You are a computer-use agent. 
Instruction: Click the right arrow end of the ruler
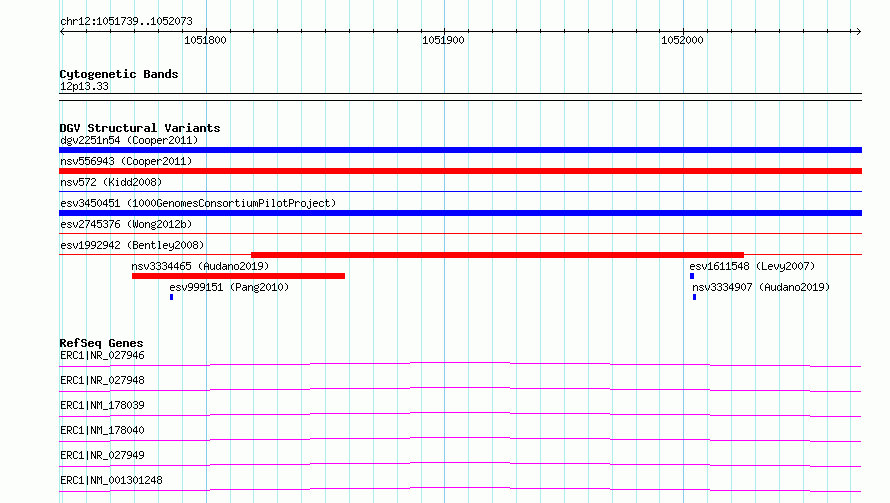point(859,31)
